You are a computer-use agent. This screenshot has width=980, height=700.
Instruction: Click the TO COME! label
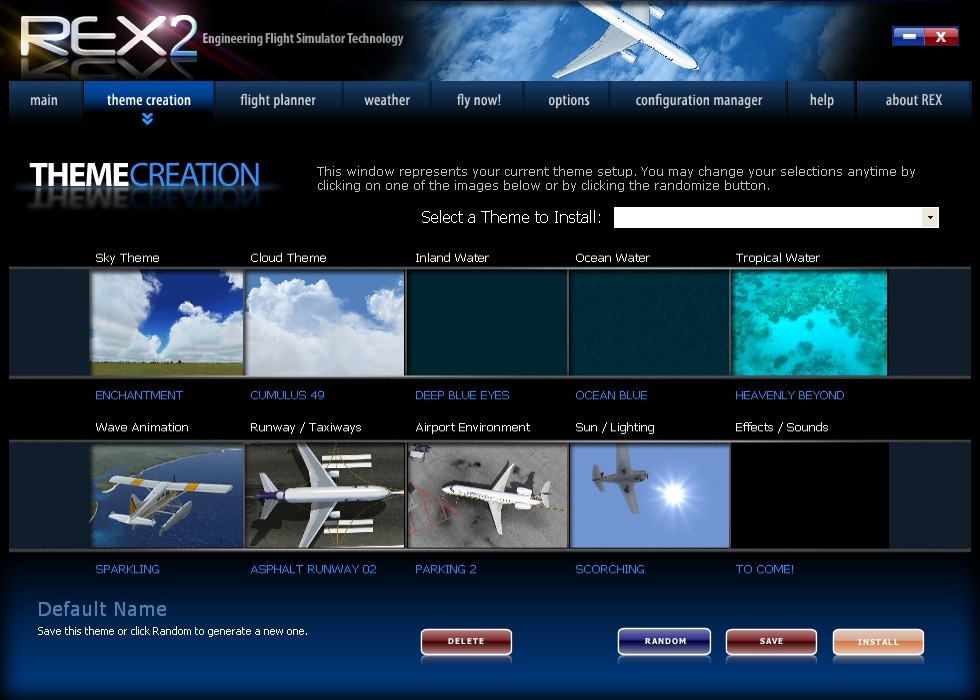(764, 569)
